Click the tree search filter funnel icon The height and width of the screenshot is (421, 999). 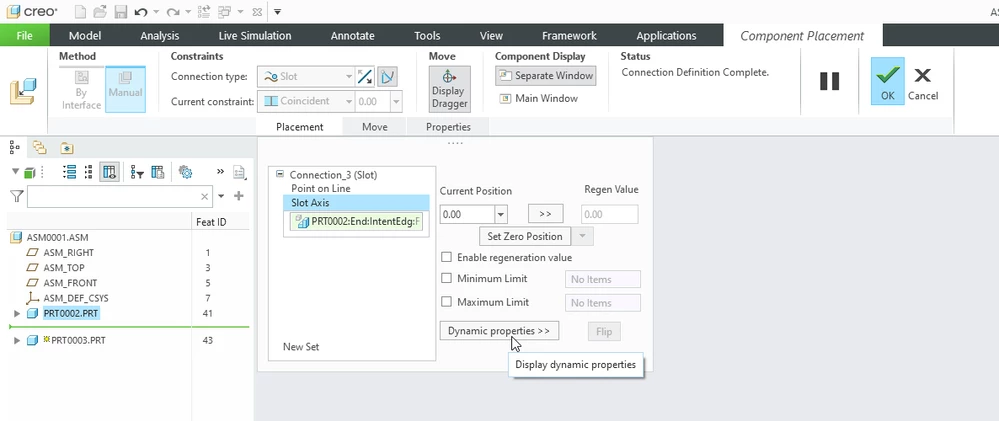[x=17, y=196]
